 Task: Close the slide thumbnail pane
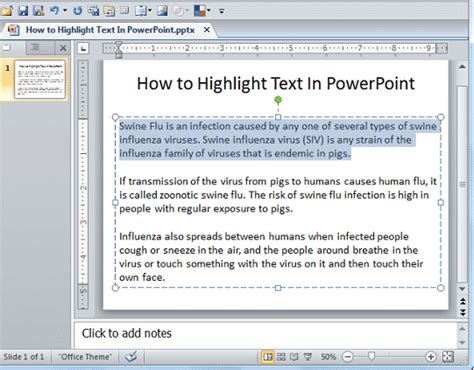point(63,48)
